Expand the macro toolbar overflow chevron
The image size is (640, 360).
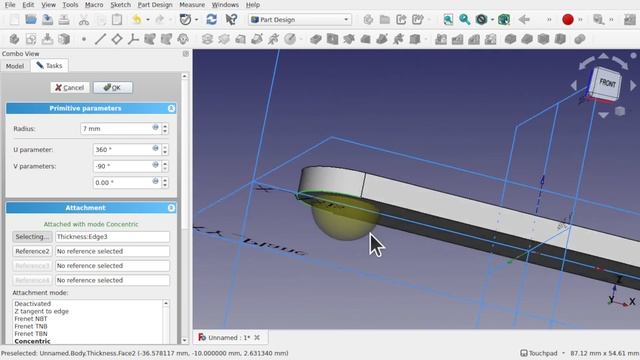point(580,20)
